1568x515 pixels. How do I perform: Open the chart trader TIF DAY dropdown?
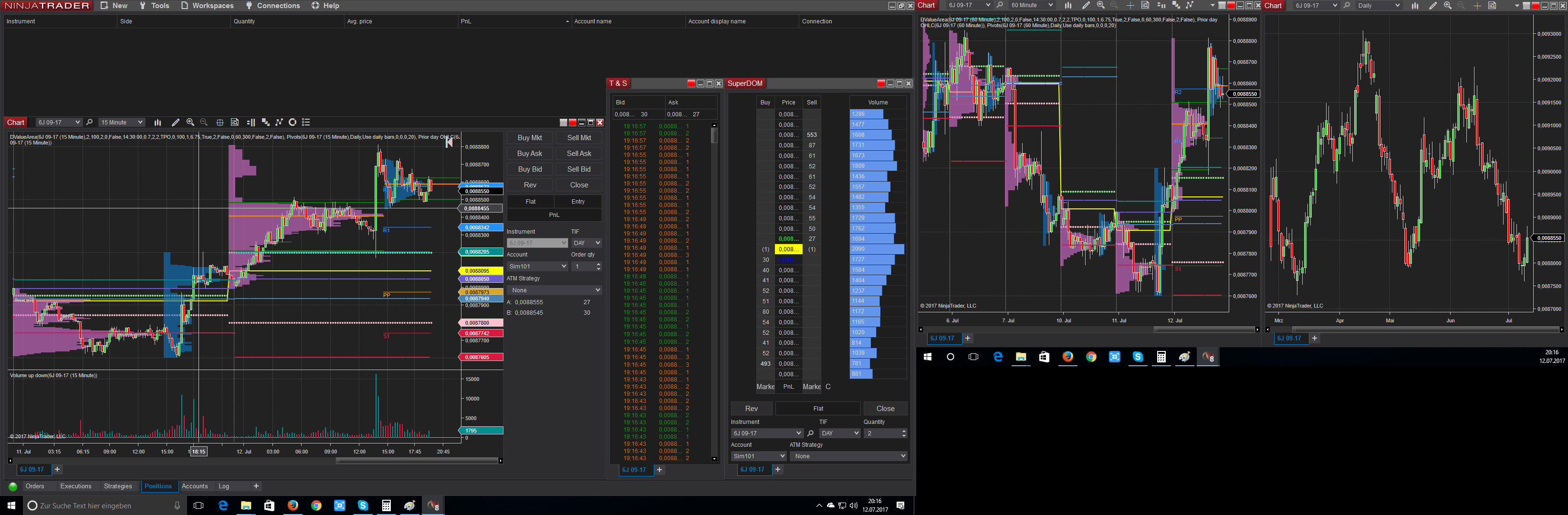(x=586, y=243)
